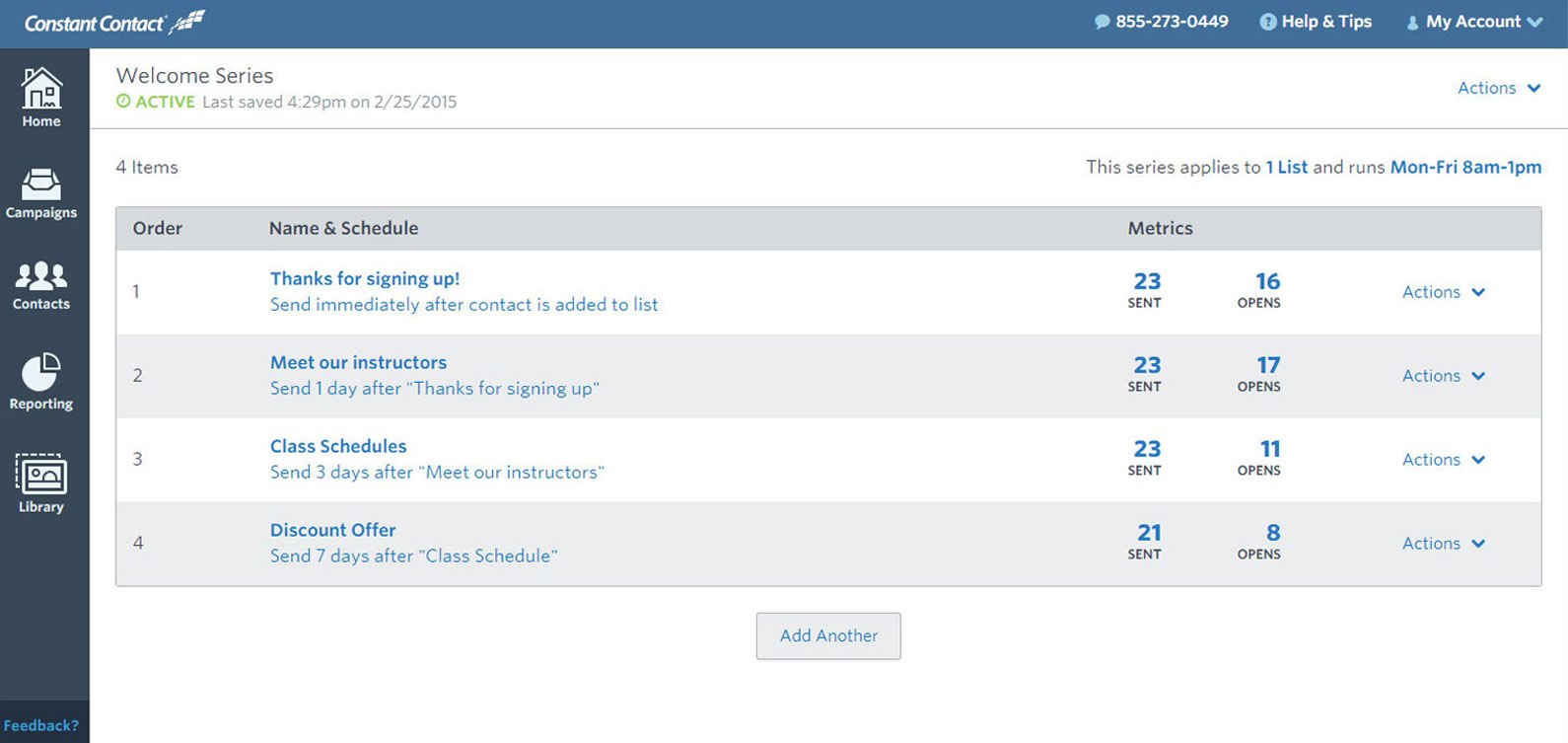Select the Campaigns label in sidebar
This screenshot has width=1568, height=743.
click(41, 213)
